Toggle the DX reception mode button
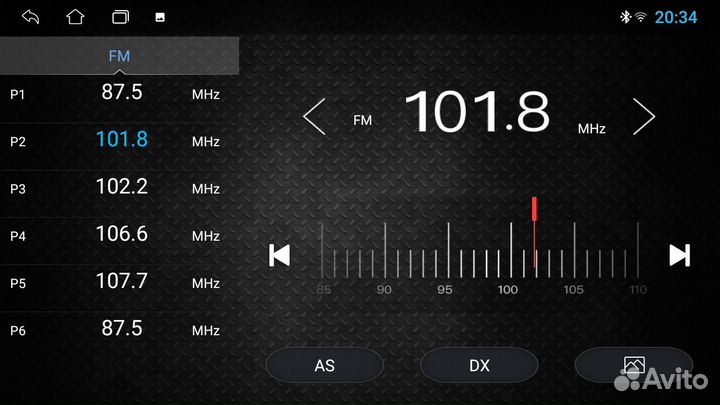The height and width of the screenshot is (405, 720). coord(479,365)
